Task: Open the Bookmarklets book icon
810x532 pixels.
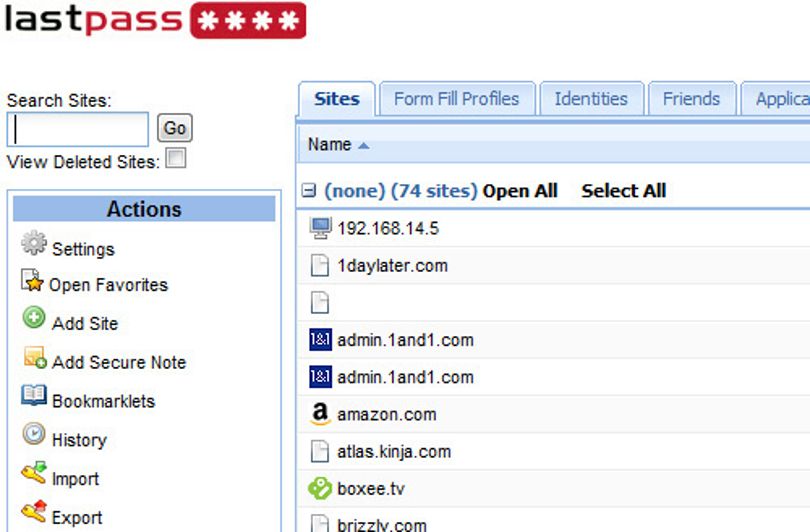Action: point(34,395)
